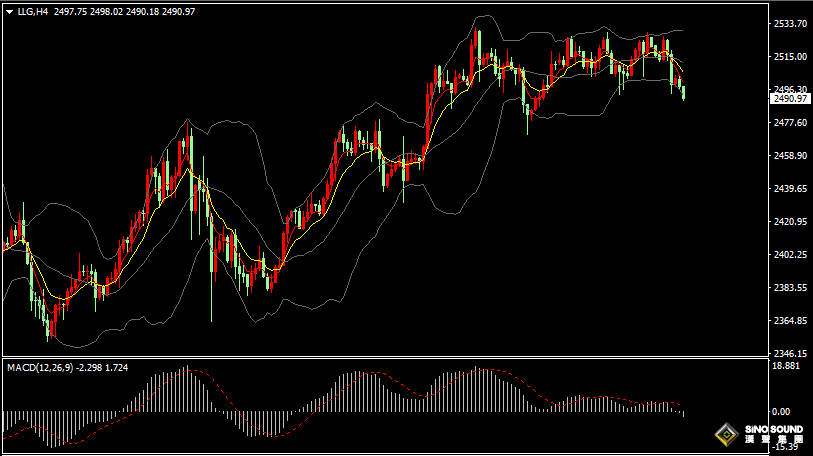Click the last candlestick on the chart
Viewport: 813px width, 456px height.
coord(684,93)
